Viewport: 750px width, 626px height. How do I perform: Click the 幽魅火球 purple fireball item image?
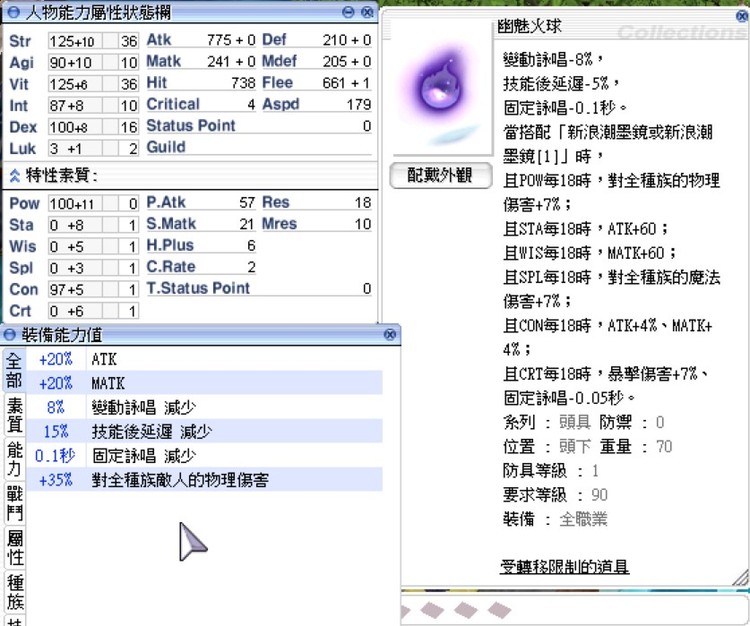tap(441, 89)
